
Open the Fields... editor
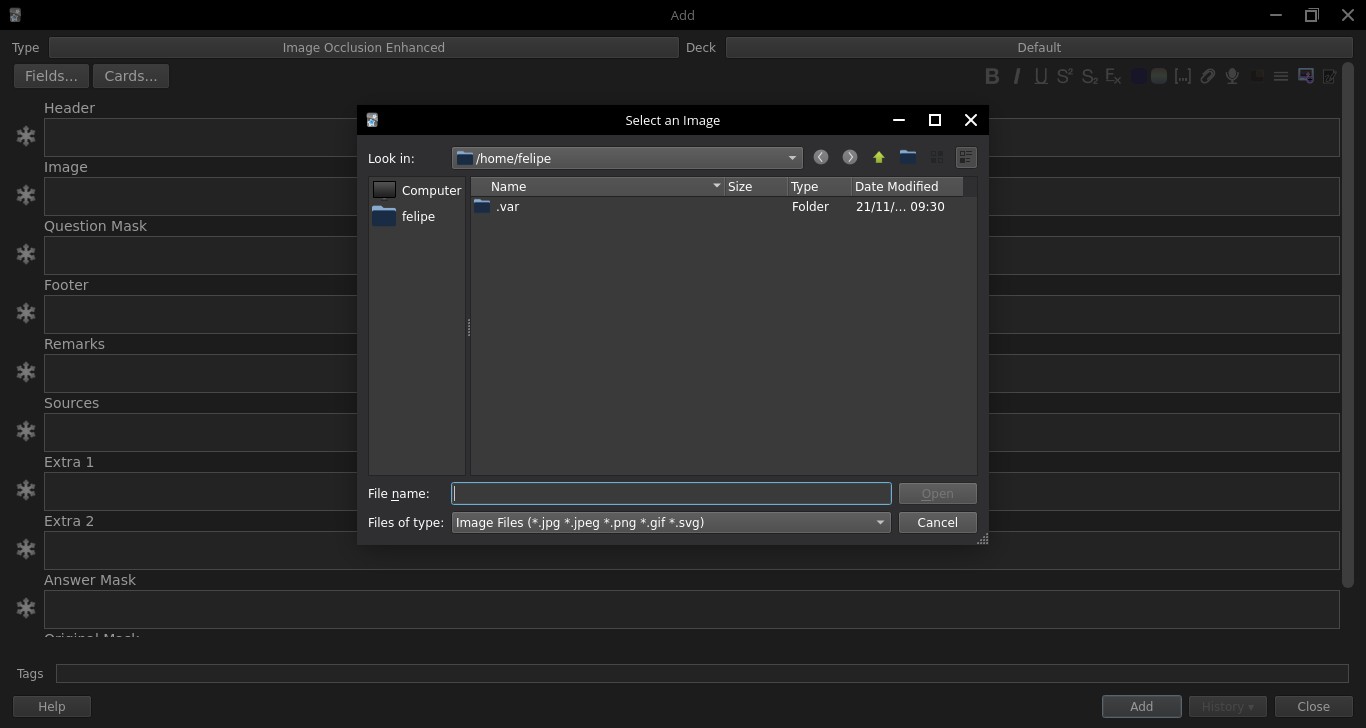[51, 76]
